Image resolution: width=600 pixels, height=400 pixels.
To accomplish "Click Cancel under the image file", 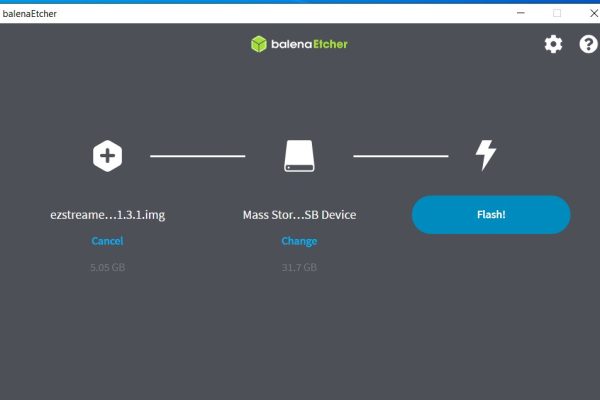I will pyautogui.click(x=108, y=241).
